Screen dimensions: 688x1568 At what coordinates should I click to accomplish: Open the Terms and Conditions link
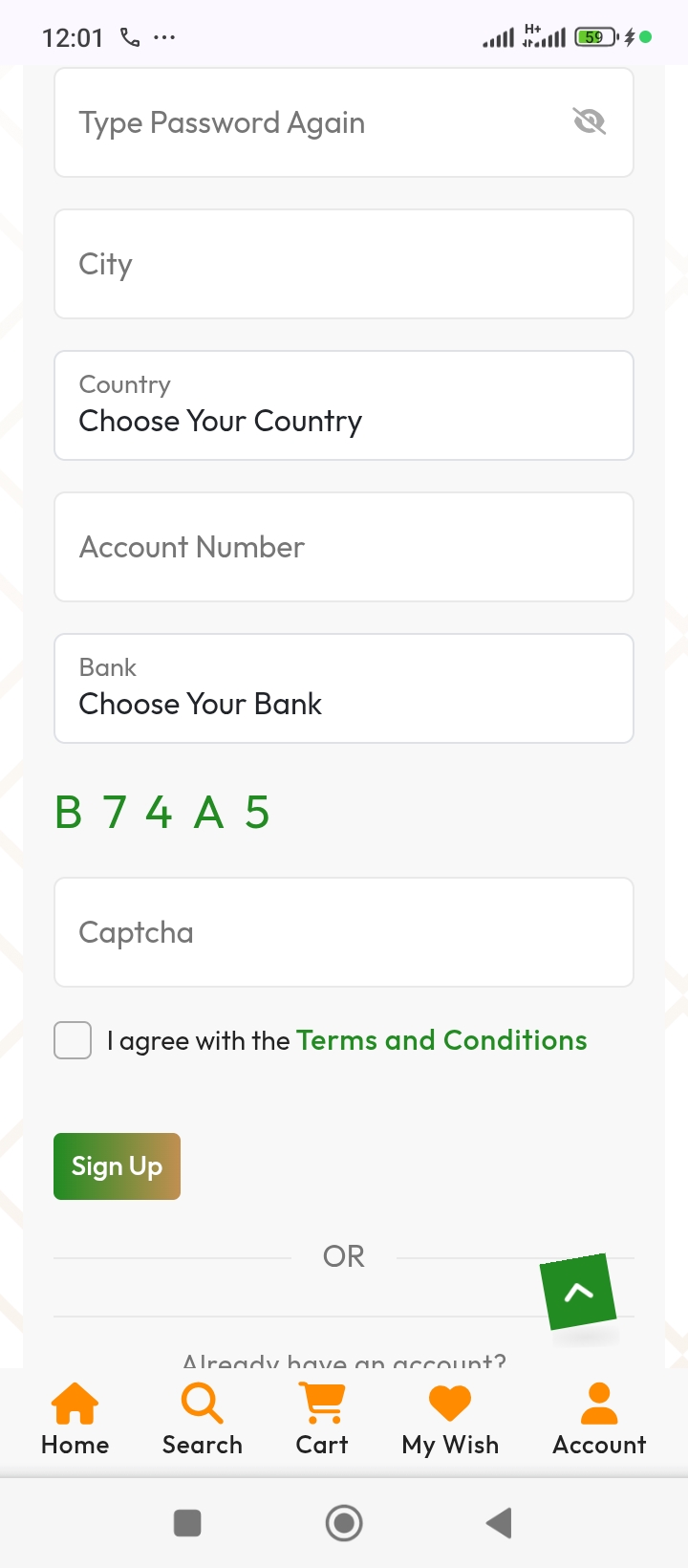tap(441, 1040)
